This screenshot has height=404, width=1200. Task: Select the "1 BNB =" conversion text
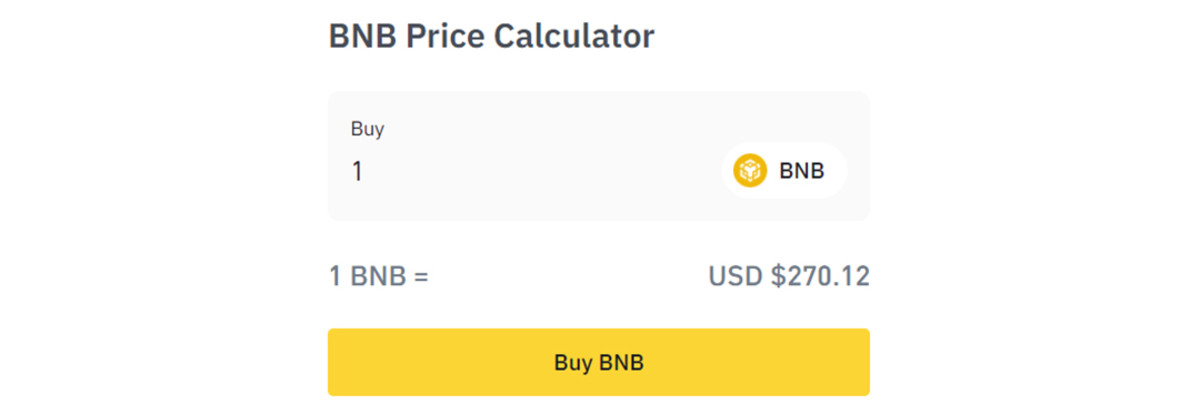379,276
